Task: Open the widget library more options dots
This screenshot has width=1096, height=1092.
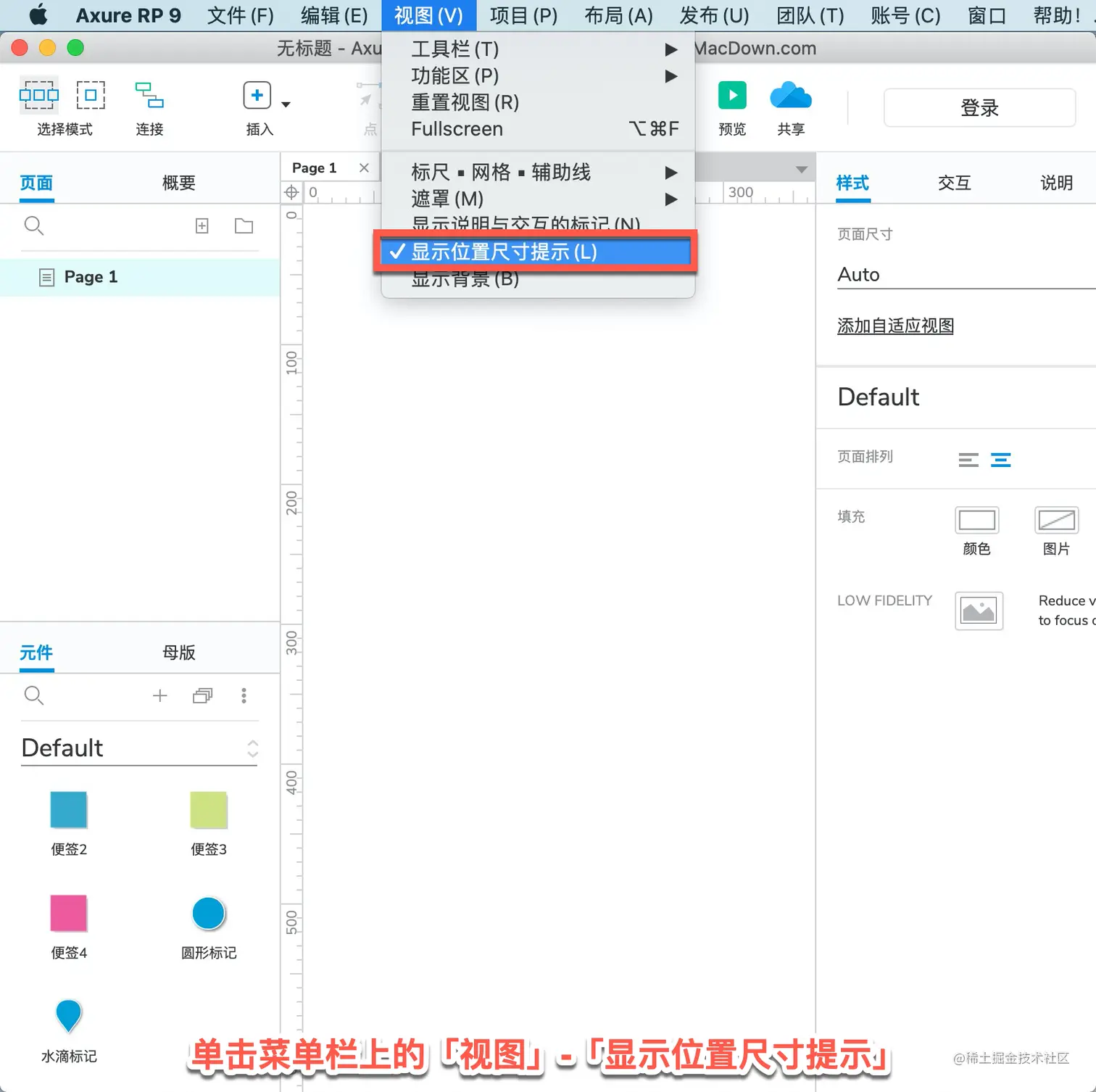Action: click(244, 696)
